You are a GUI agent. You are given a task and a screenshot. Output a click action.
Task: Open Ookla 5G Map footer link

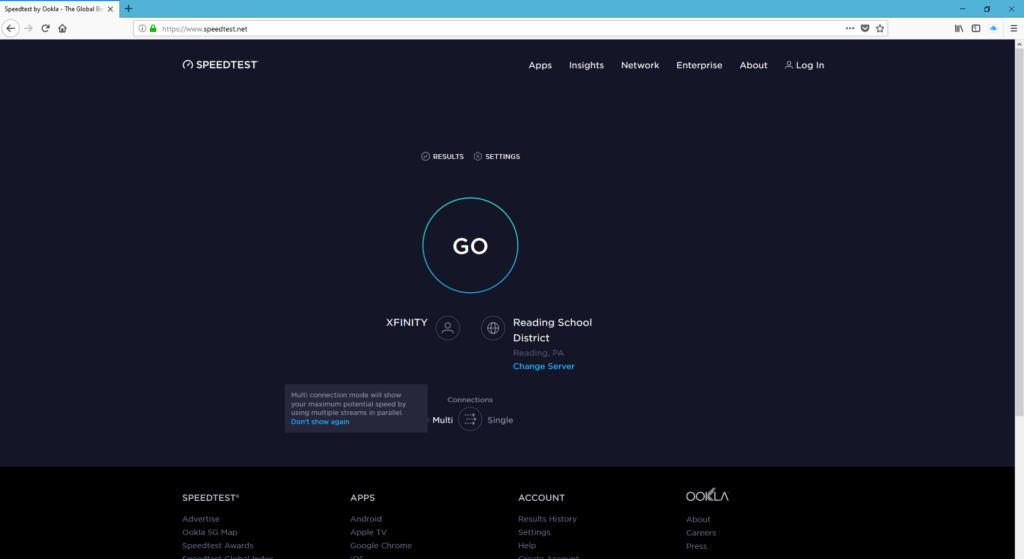pos(210,532)
